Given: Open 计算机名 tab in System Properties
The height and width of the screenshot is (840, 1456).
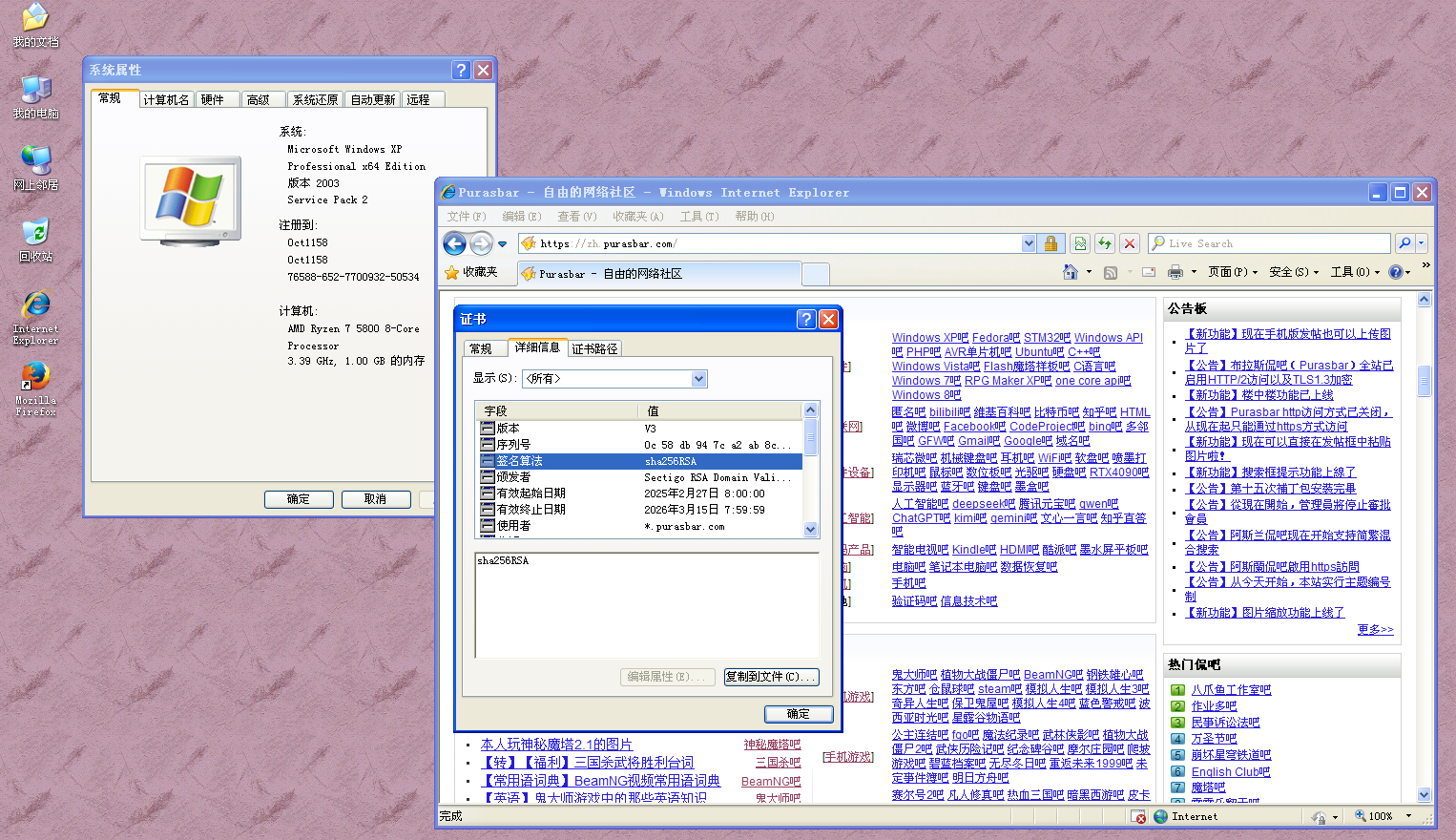Looking at the screenshot, I should 167,99.
